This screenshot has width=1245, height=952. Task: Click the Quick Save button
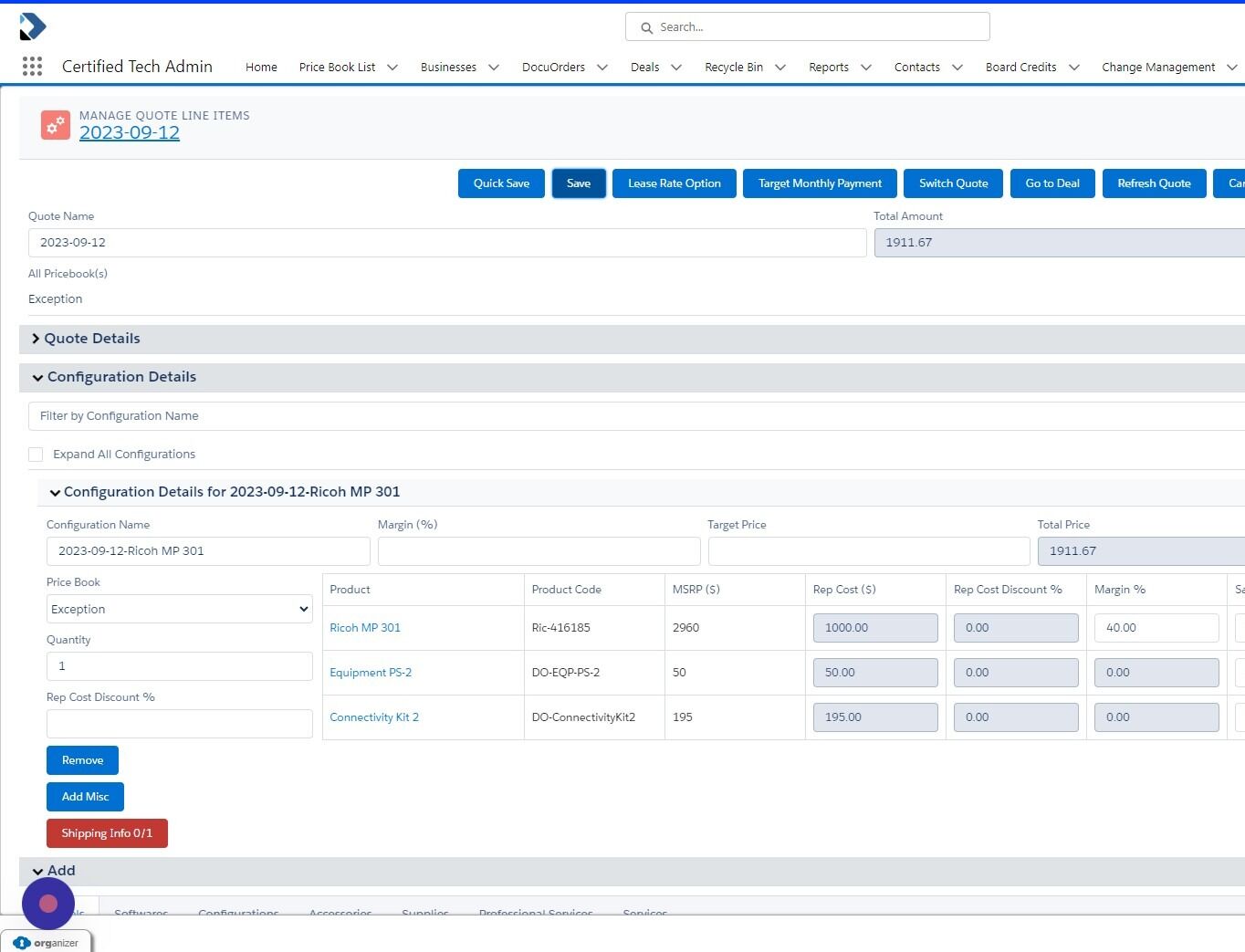tap(501, 183)
